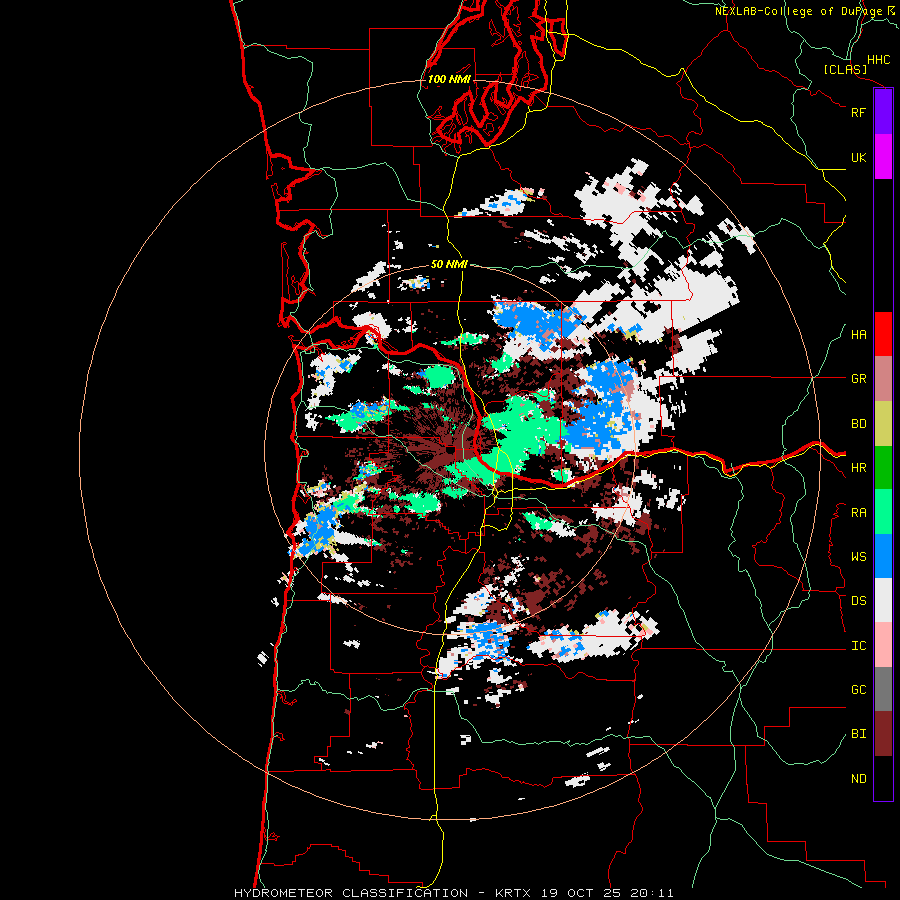Click the DS legend label
900x900 pixels.
tap(858, 601)
